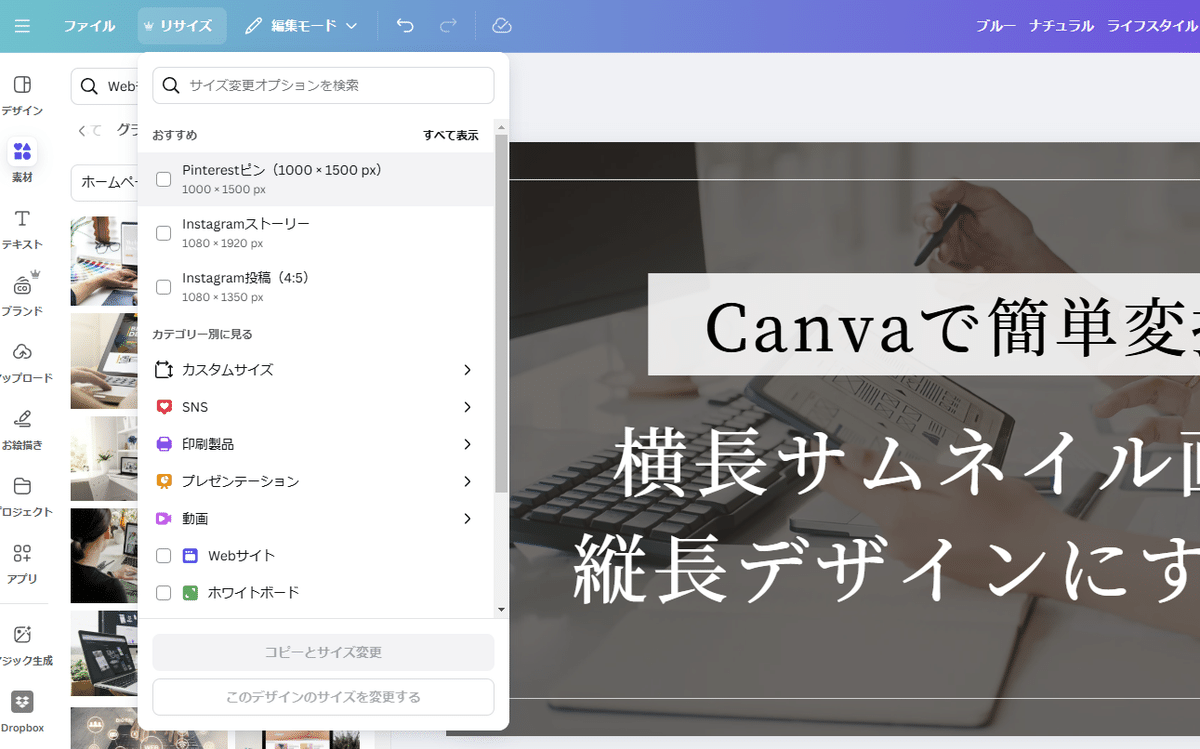Check the ホワイトボード checkbox

click(x=164, y=593)
